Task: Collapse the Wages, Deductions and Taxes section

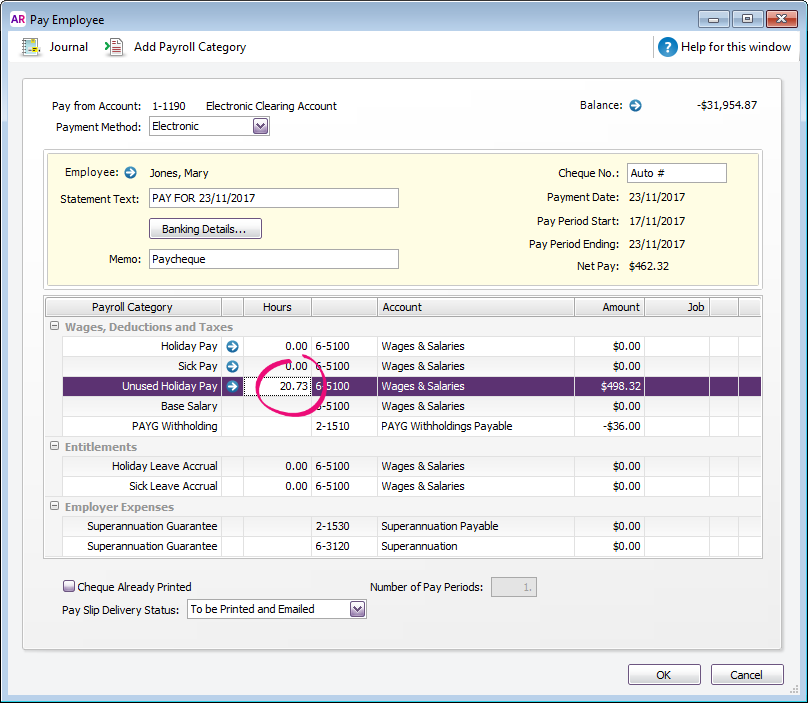Action: 54,327
